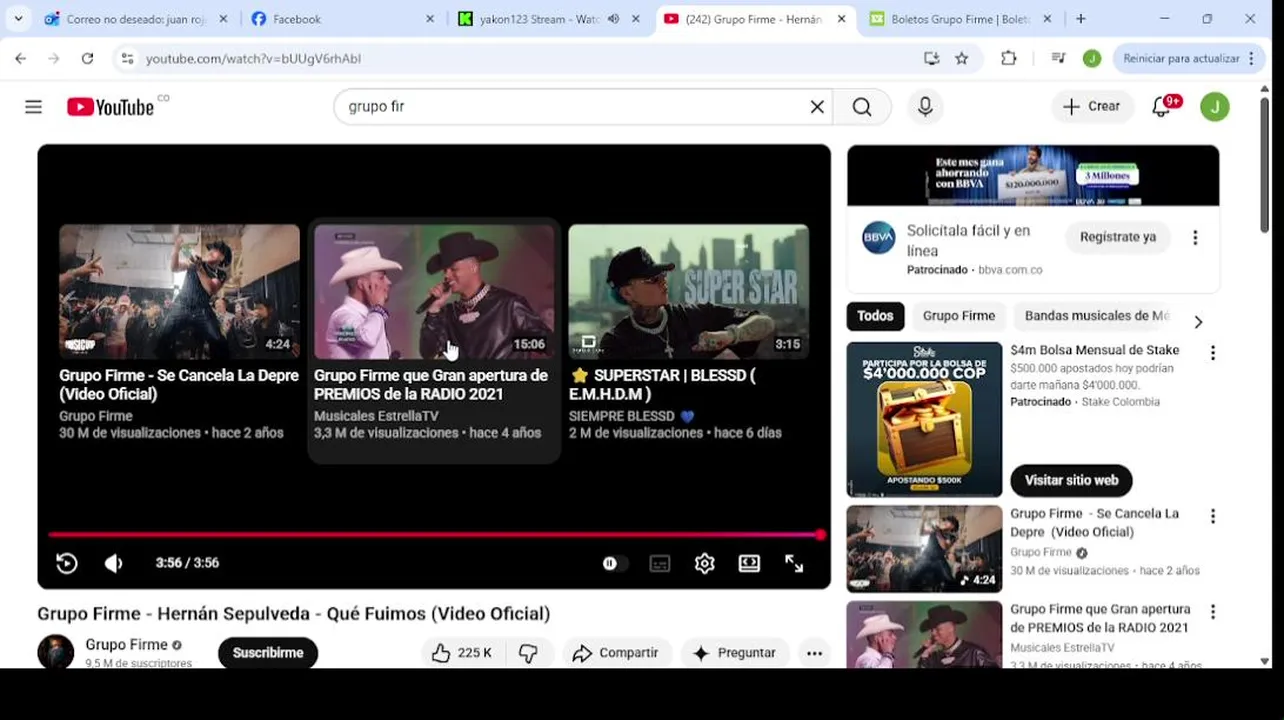Screen dimensions: 1284x720
Task: Show more filter chips with arrow
Action: click(x=1198, y=322)
